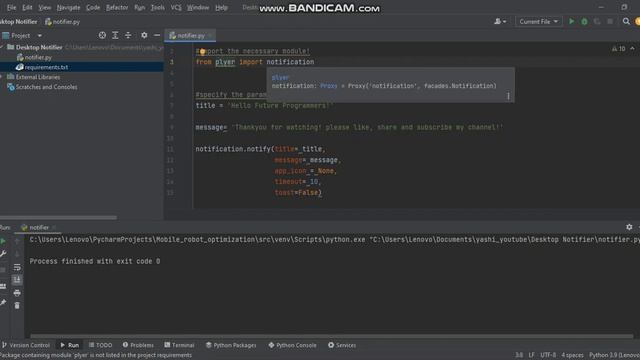Click Select Opened File target icon
This screenshot has width=640, height=360.
coord(102,36)
